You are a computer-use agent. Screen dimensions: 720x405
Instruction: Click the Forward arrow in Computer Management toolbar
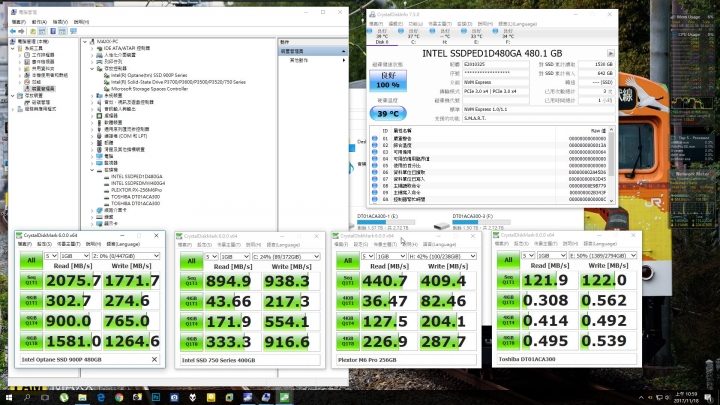click(21, 31)
